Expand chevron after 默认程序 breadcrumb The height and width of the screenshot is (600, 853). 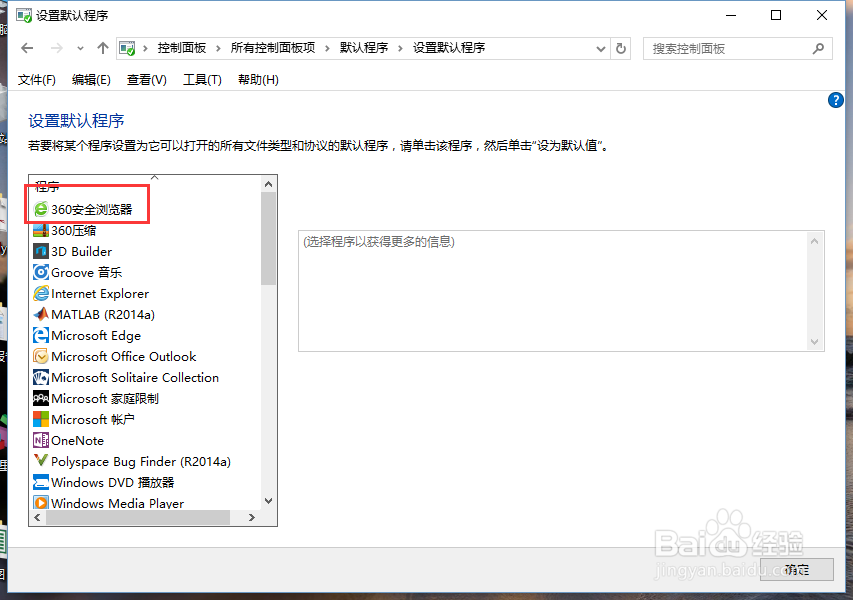tap(400, 48)
